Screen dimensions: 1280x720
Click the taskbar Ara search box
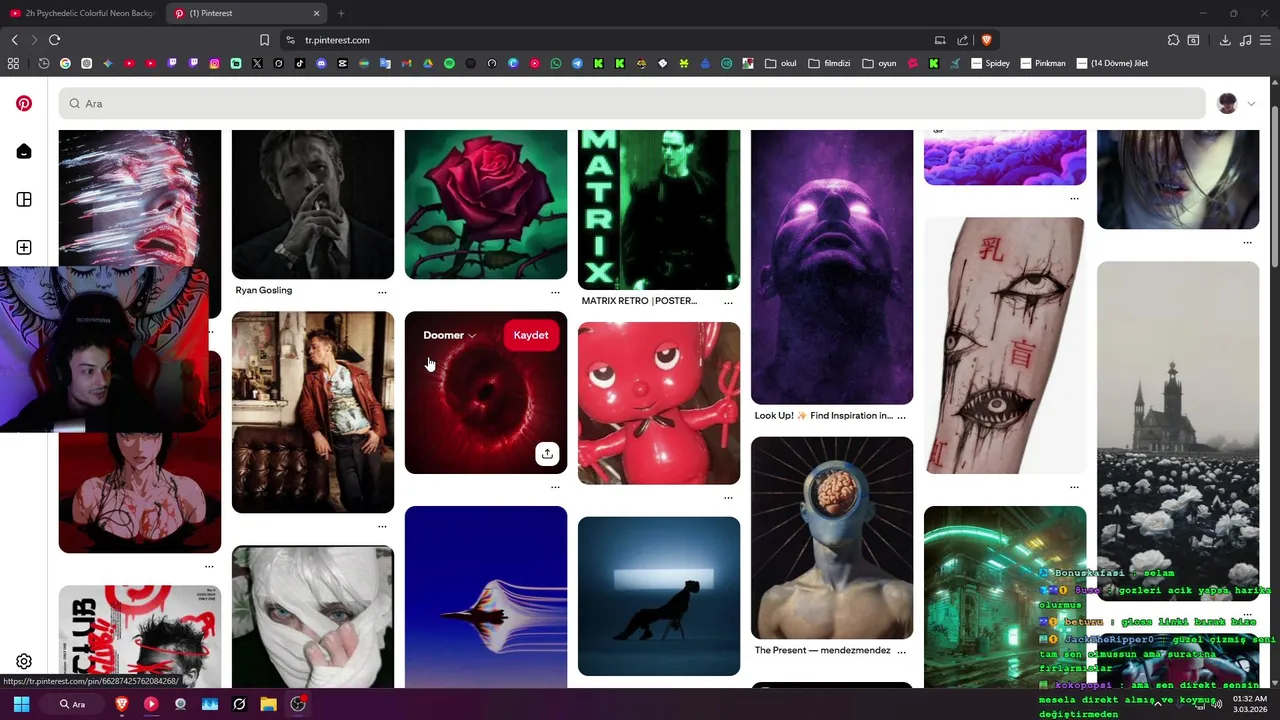[x=74, y=704]
